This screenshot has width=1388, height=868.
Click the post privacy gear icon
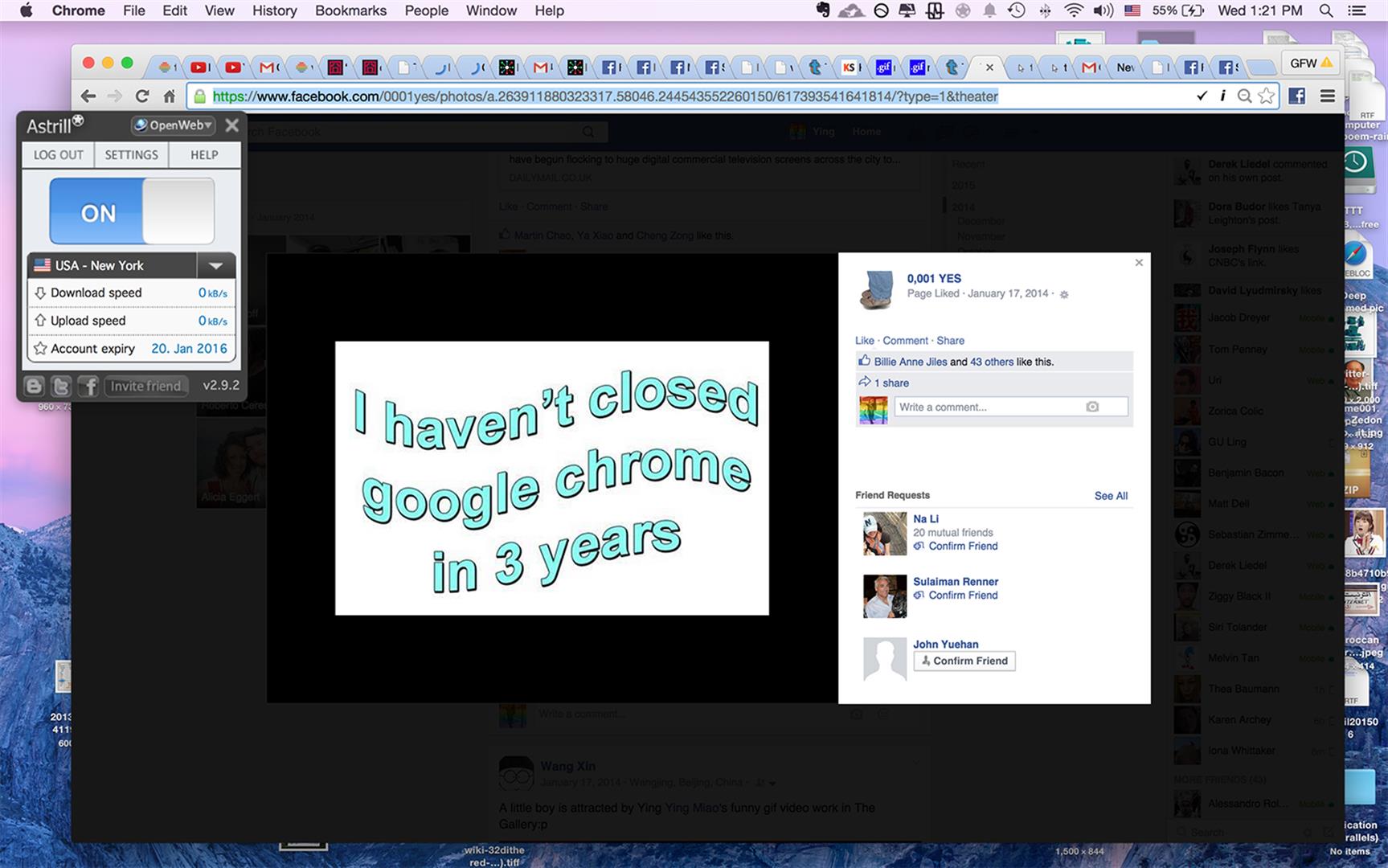tap(1063, 294)
